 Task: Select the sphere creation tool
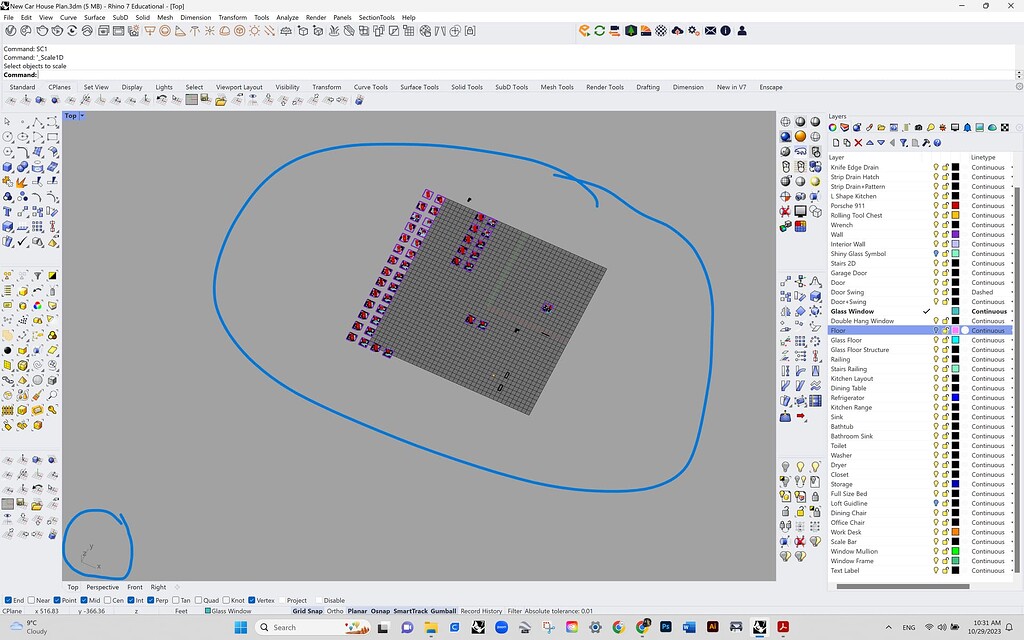22,165
